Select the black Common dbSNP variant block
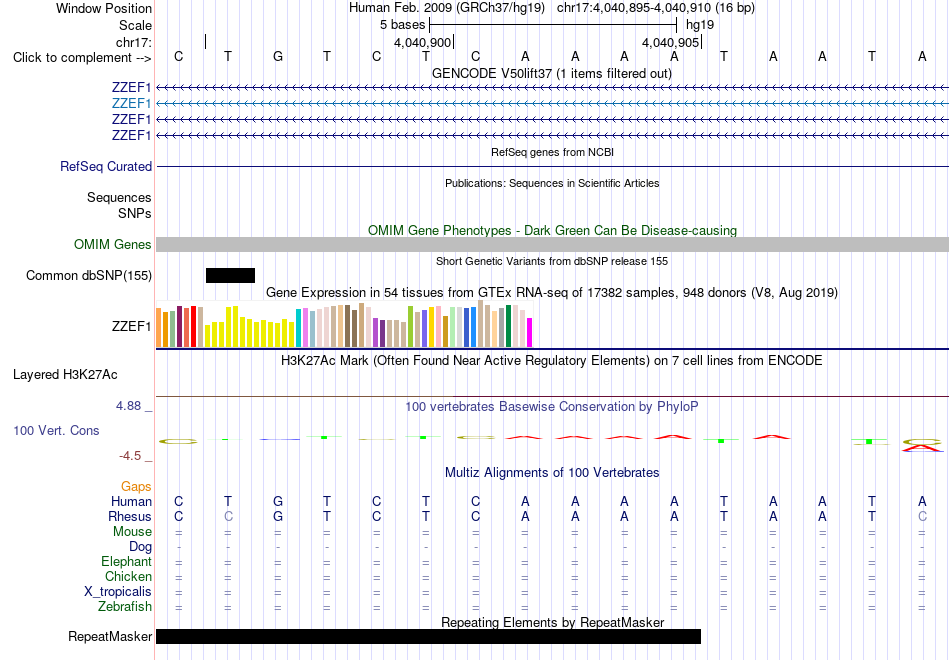 click(x=230, y=275)
